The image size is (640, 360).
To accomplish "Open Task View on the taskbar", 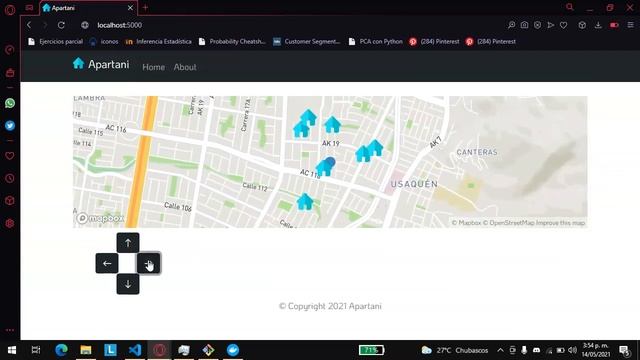I will (36, 350).
